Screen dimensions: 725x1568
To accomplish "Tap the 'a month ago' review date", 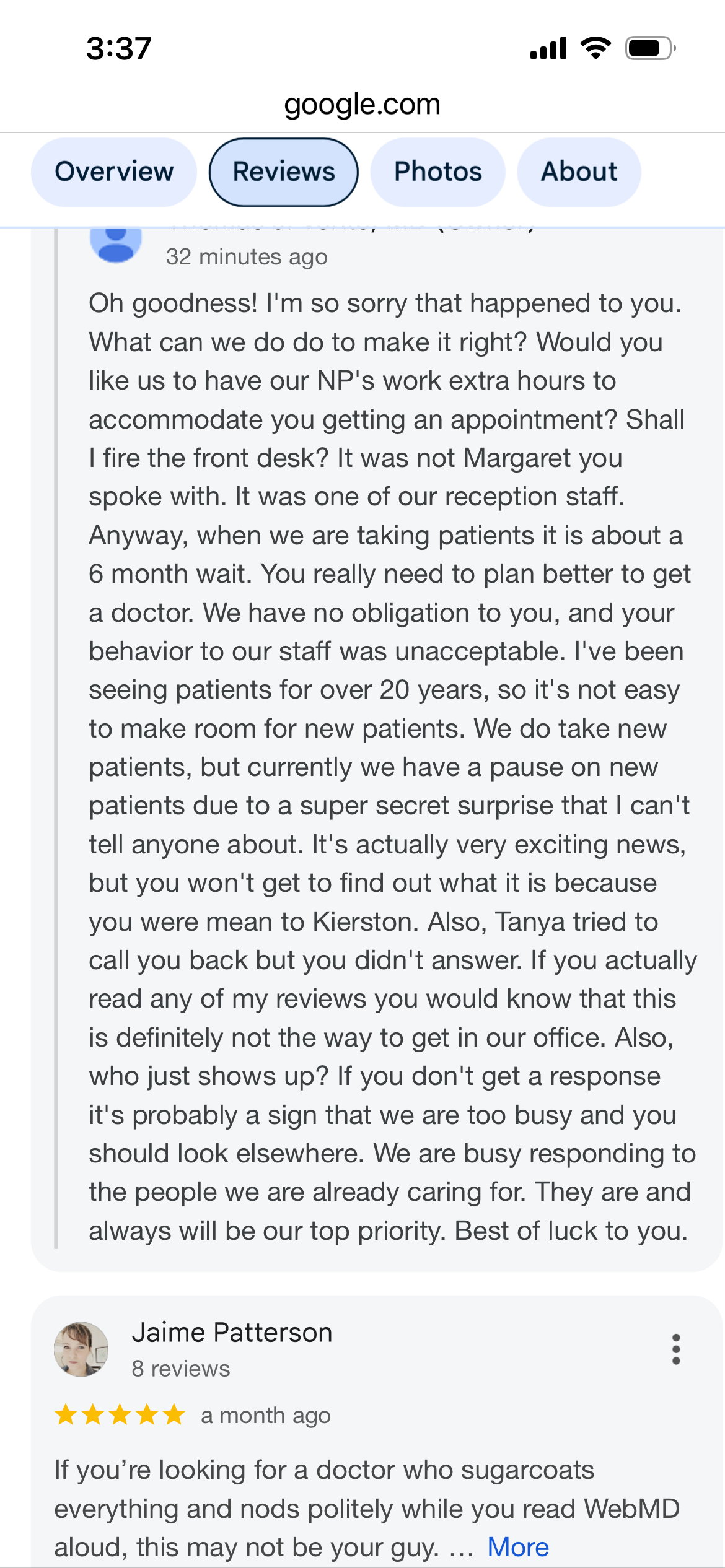I will [x=266, y=1415].
